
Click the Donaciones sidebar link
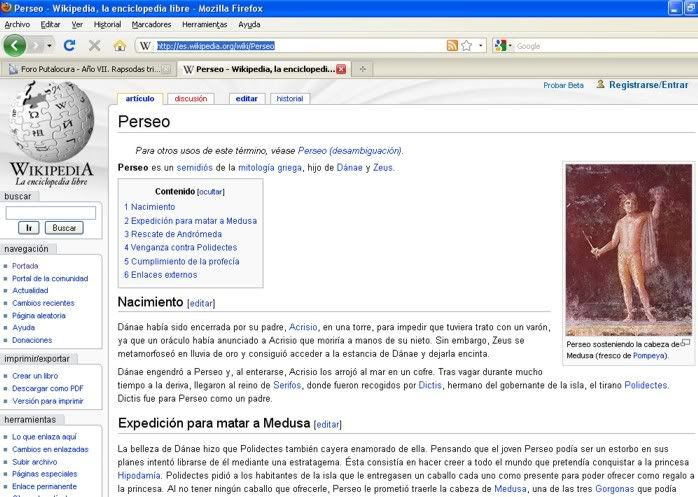[x=32, y=340]
